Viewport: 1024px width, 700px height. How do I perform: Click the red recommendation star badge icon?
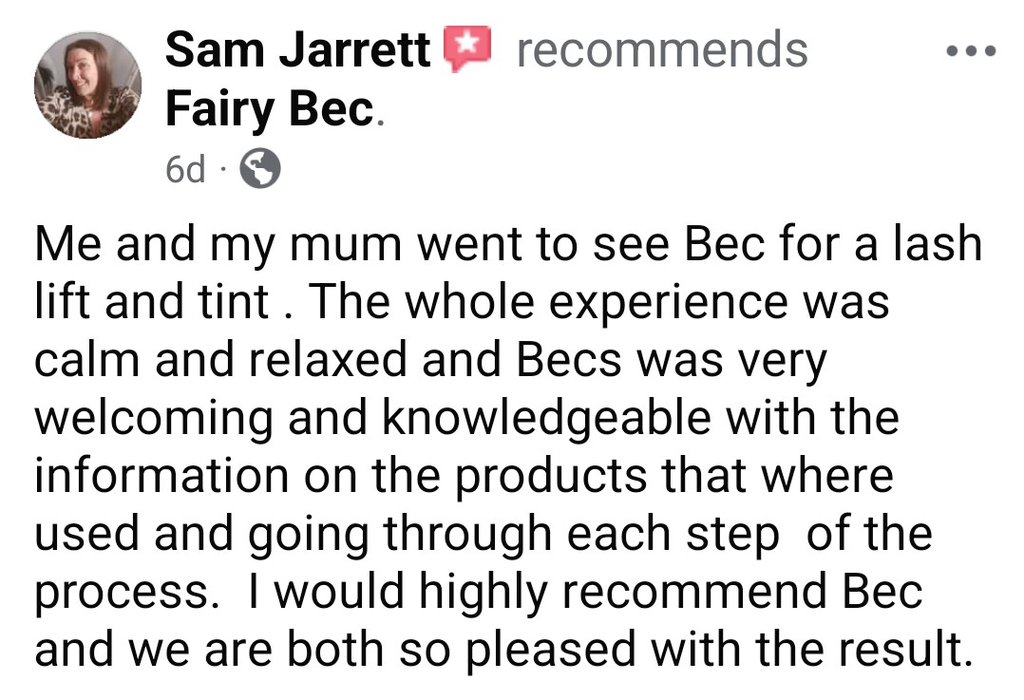click(468, 49)
